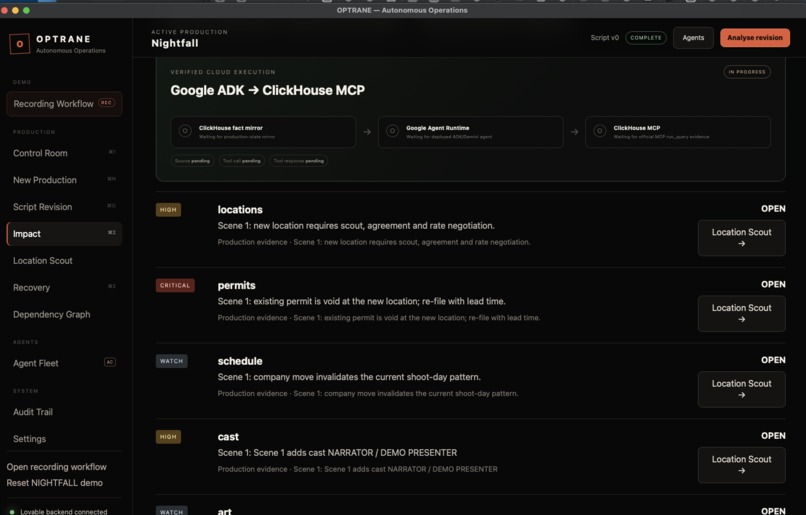This screenshot has height=515, width=806.
Task: Navigate to Recovery in sidebar
Action: (64, 287)
